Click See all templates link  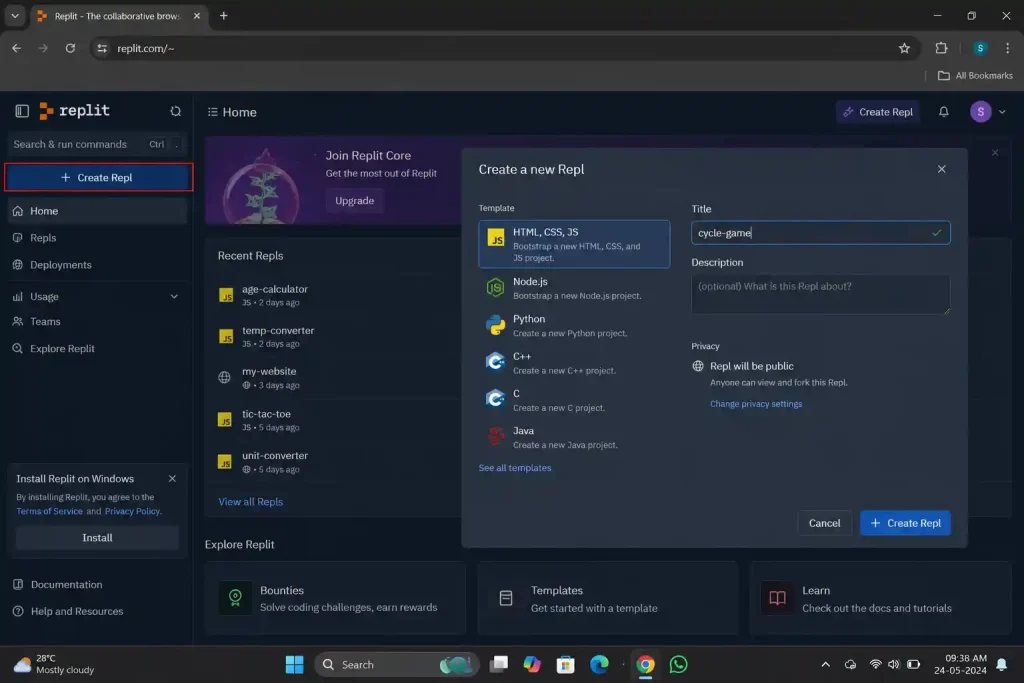point(515,468)
